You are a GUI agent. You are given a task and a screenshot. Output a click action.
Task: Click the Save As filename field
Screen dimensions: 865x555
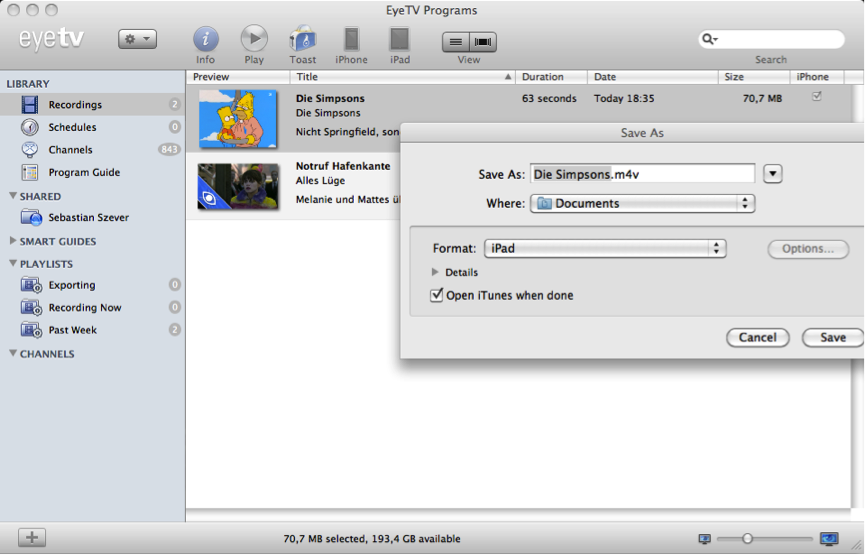tap(642, 174)
